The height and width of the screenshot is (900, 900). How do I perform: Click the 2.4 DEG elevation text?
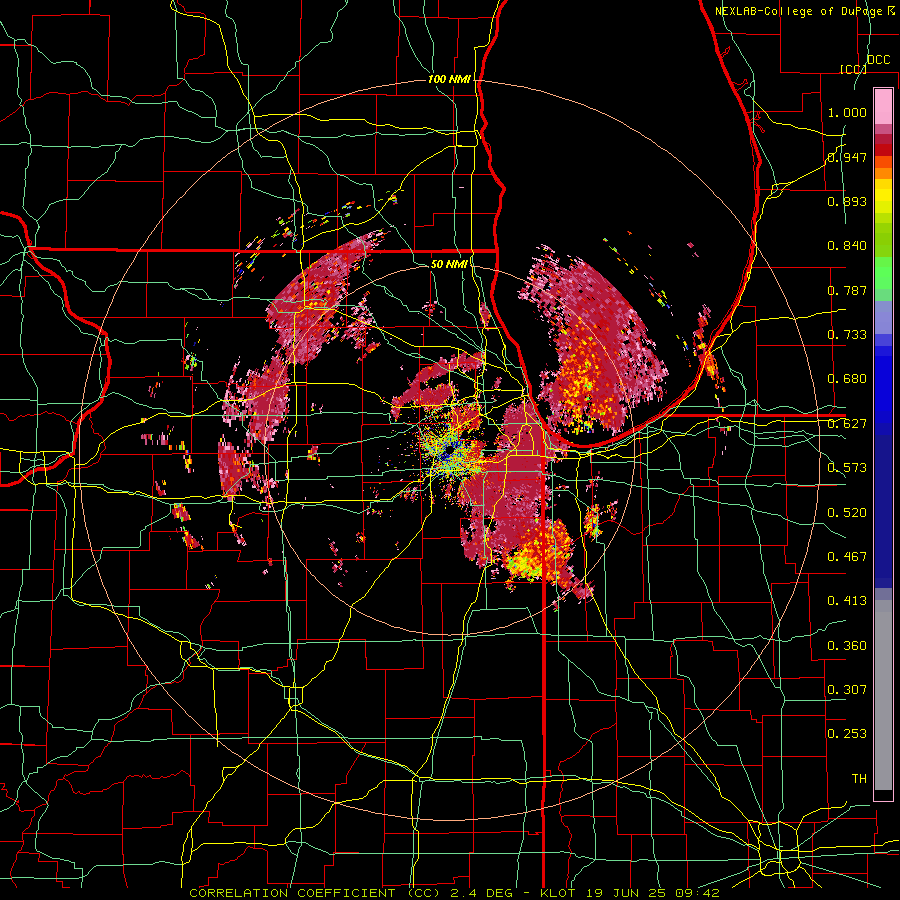[480, 893]
